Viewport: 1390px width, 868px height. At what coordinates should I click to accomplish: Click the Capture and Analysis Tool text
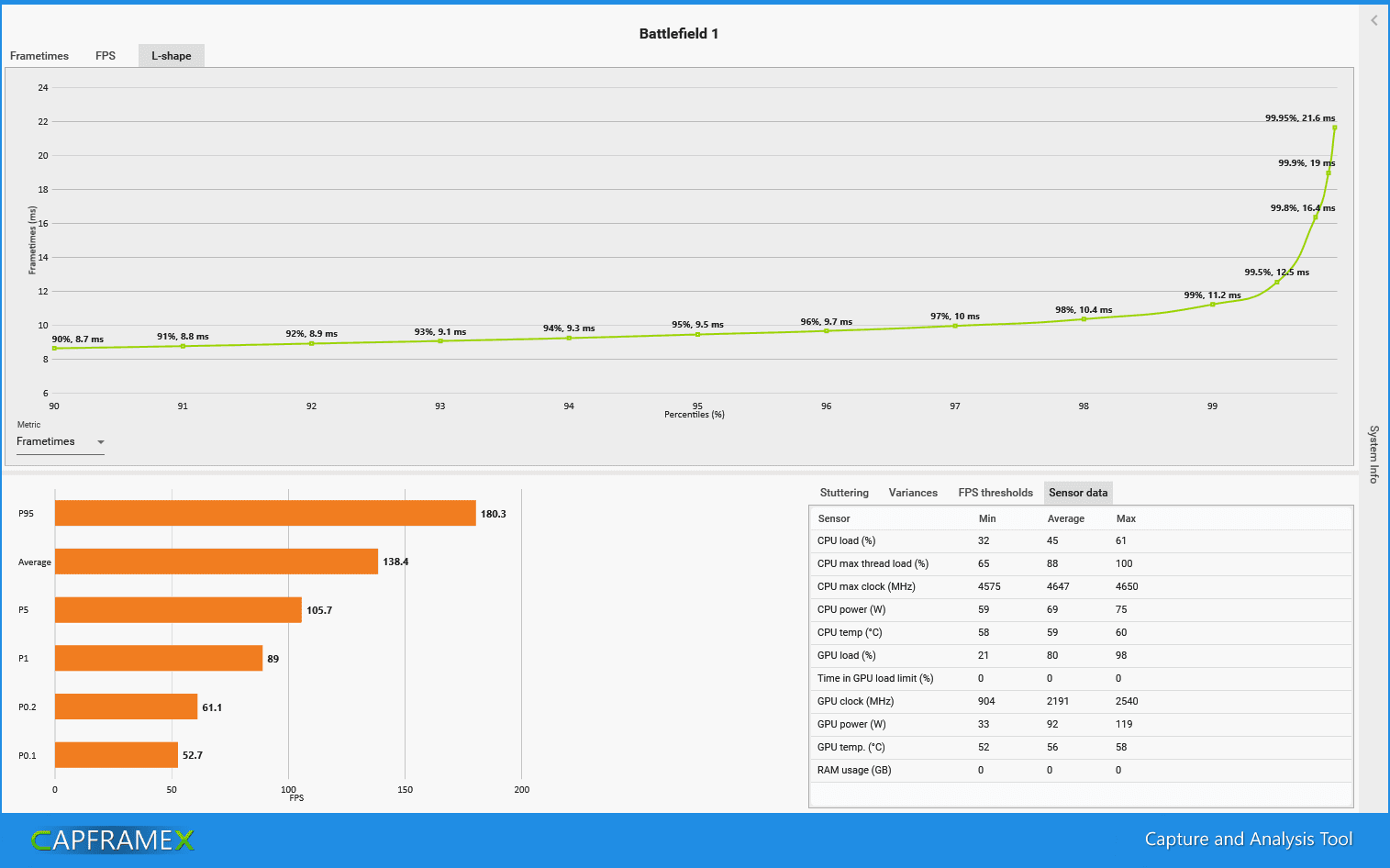click(x=1249, y=840)
